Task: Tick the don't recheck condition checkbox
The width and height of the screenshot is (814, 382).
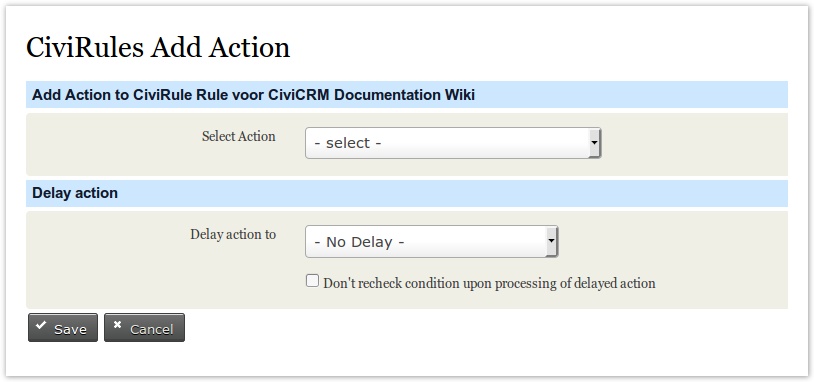Action: pos(312,281)
